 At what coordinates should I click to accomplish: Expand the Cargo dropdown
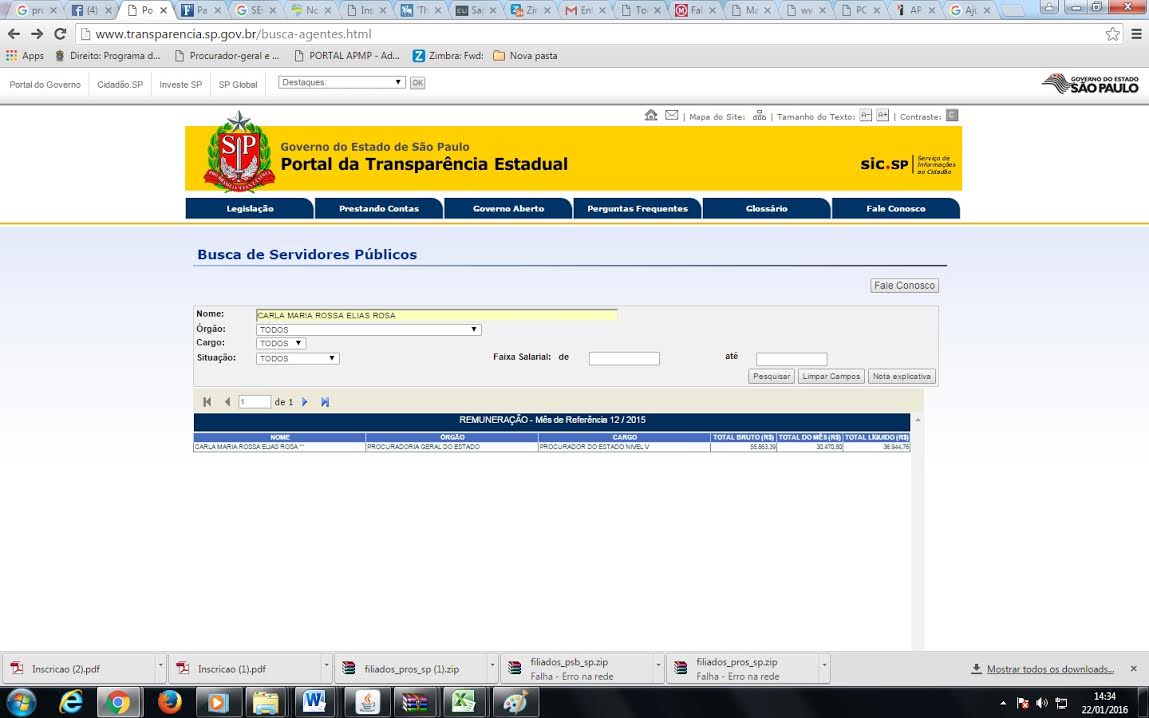point(280,344)
